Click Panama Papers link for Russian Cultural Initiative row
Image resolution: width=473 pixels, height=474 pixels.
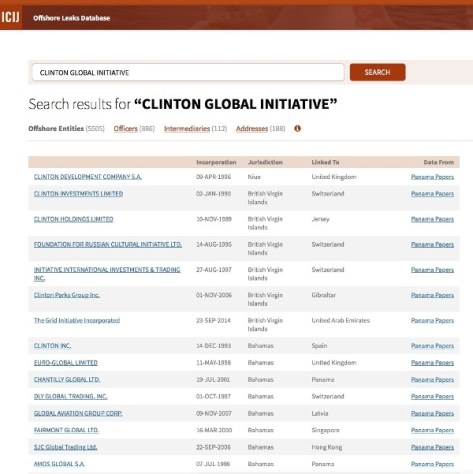pos(432,244)
